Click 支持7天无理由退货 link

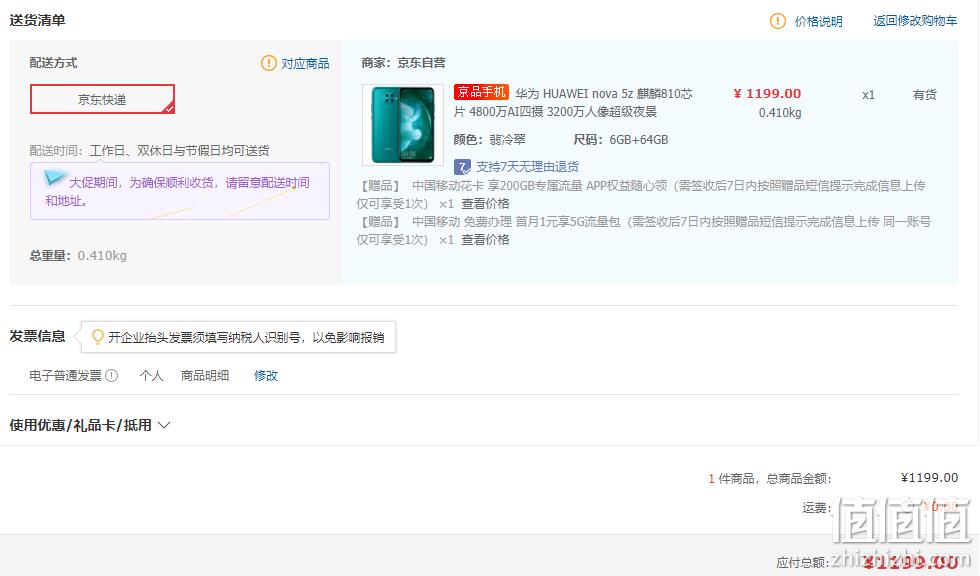click(528, 167)
